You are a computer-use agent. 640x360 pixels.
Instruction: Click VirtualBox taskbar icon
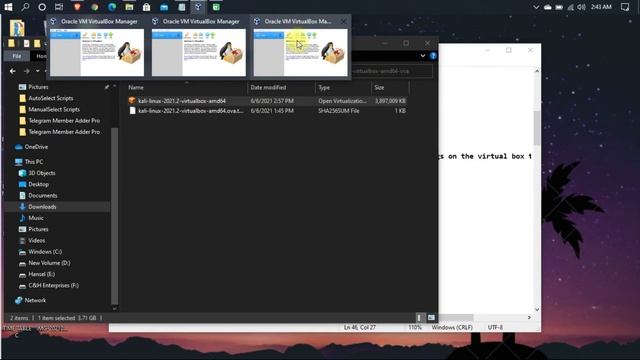[x=198, y=7]
